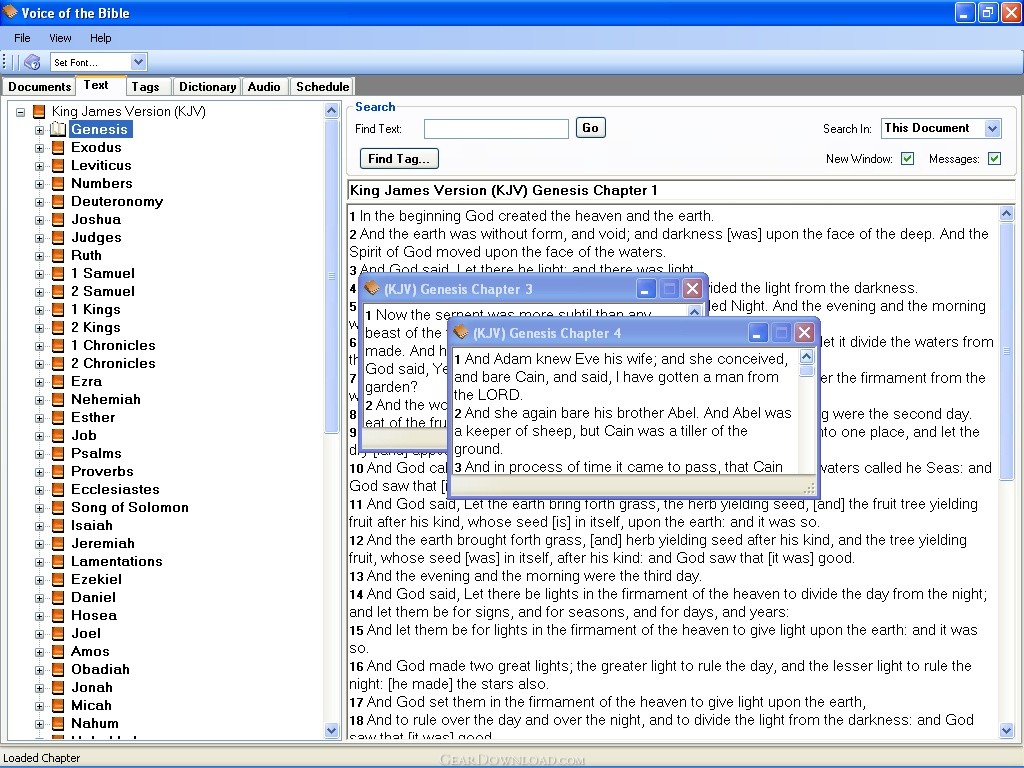Click the Find Text input field
Viewport: 1024px width, 768px height.
496,129
